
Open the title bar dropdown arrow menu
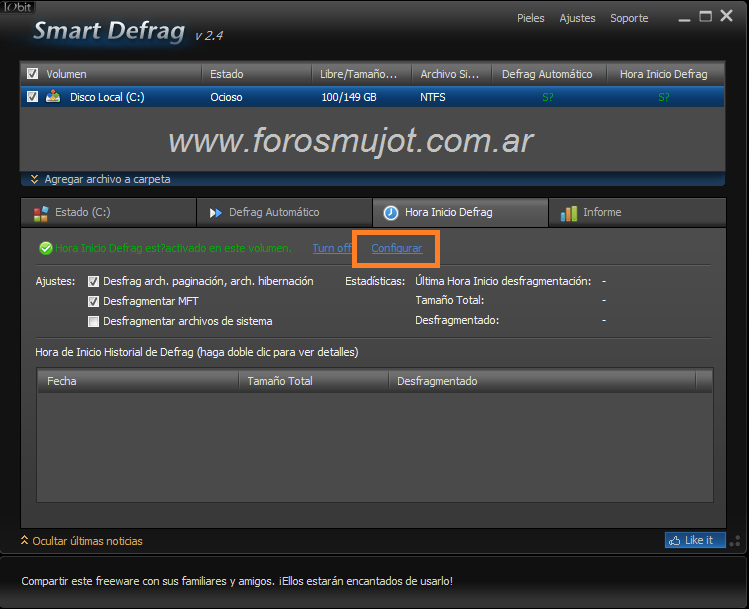(683, 18)
